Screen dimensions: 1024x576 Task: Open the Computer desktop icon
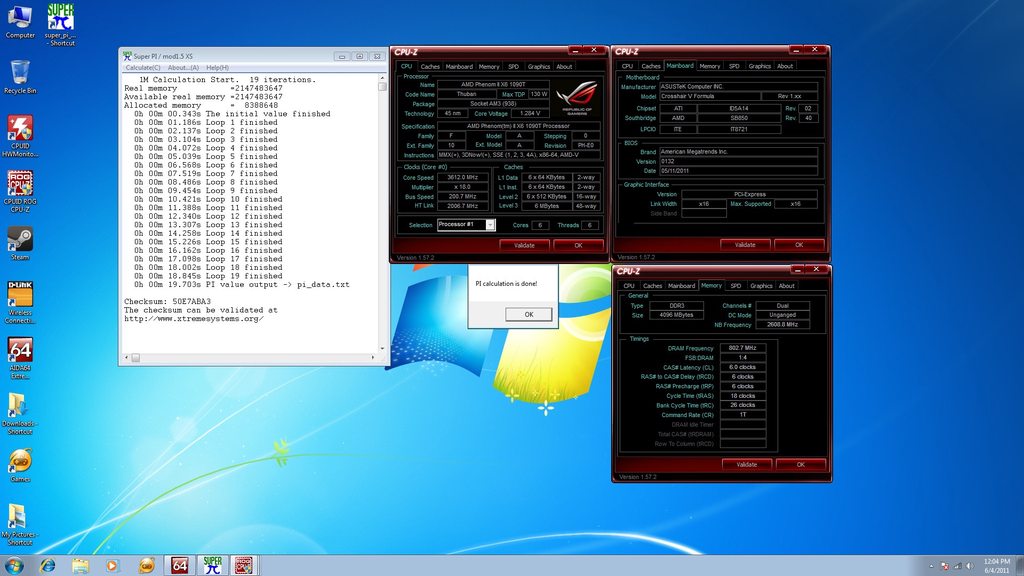pos(20,22)
